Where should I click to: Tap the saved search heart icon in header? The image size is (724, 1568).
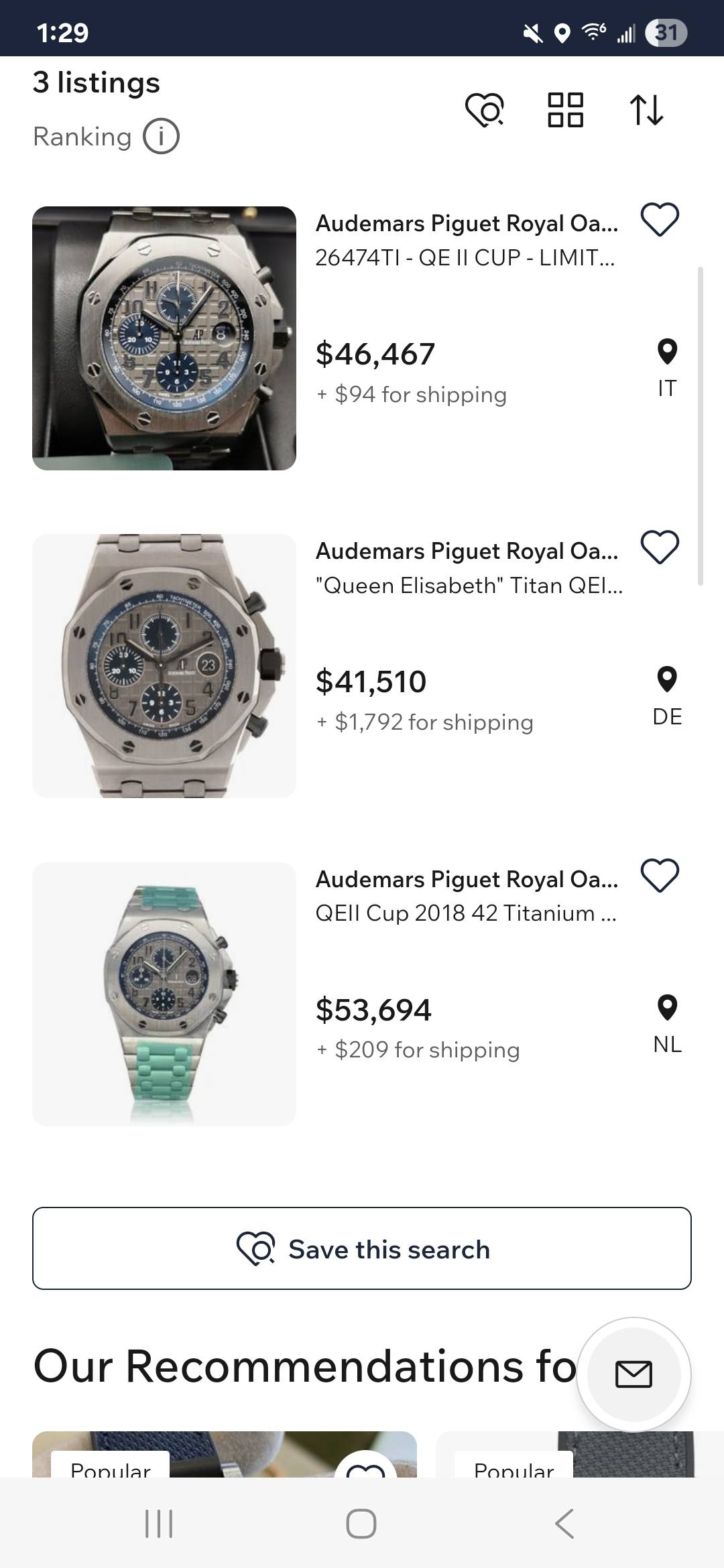(x=485, y=110)
